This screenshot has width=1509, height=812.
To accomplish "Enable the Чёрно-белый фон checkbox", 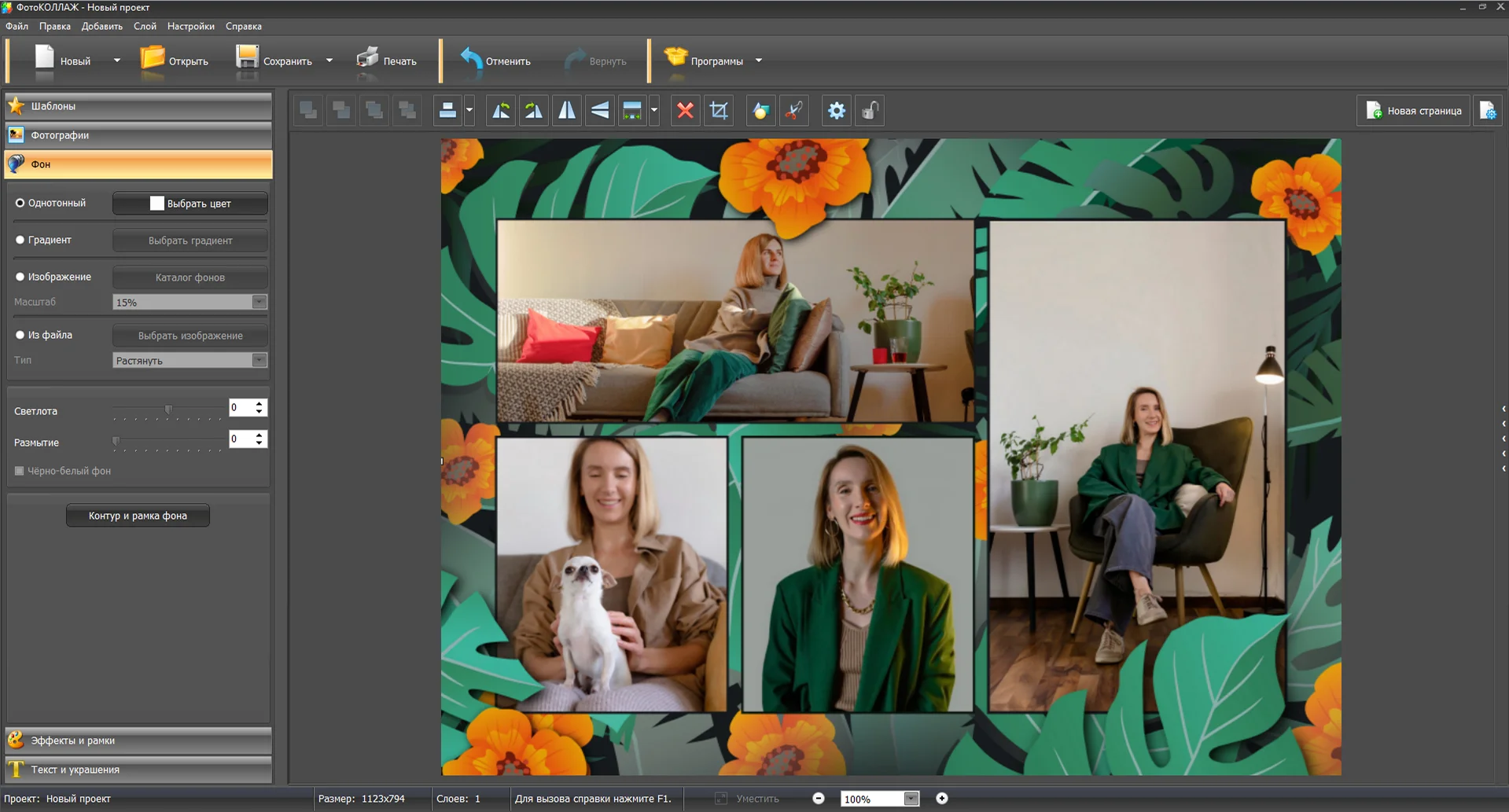I will pos(20,471).
